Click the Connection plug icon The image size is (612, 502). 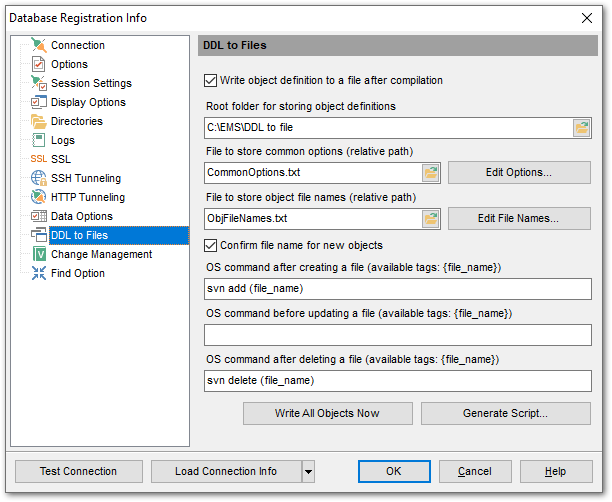click(x=39, y=45)
